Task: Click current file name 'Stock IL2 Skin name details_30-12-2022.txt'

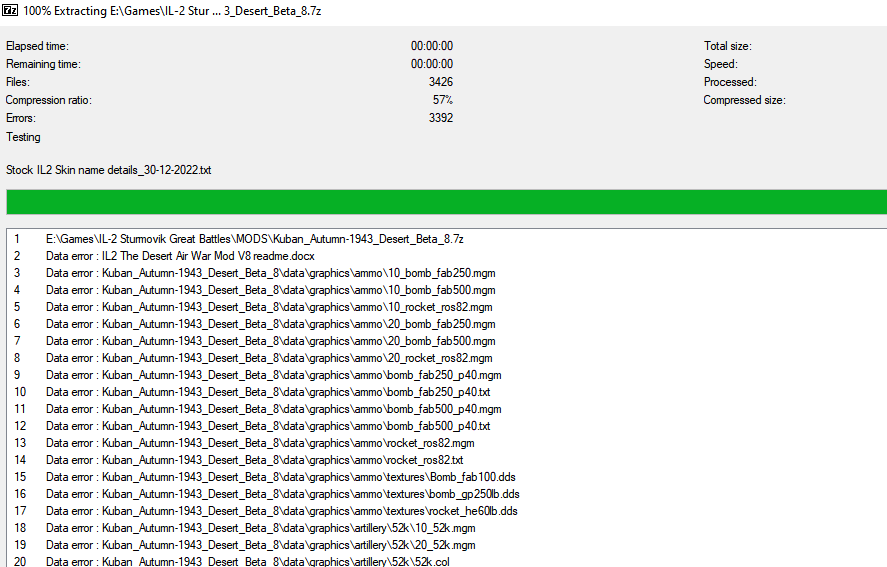Action: pyautogui.click(x=109, y=170)
